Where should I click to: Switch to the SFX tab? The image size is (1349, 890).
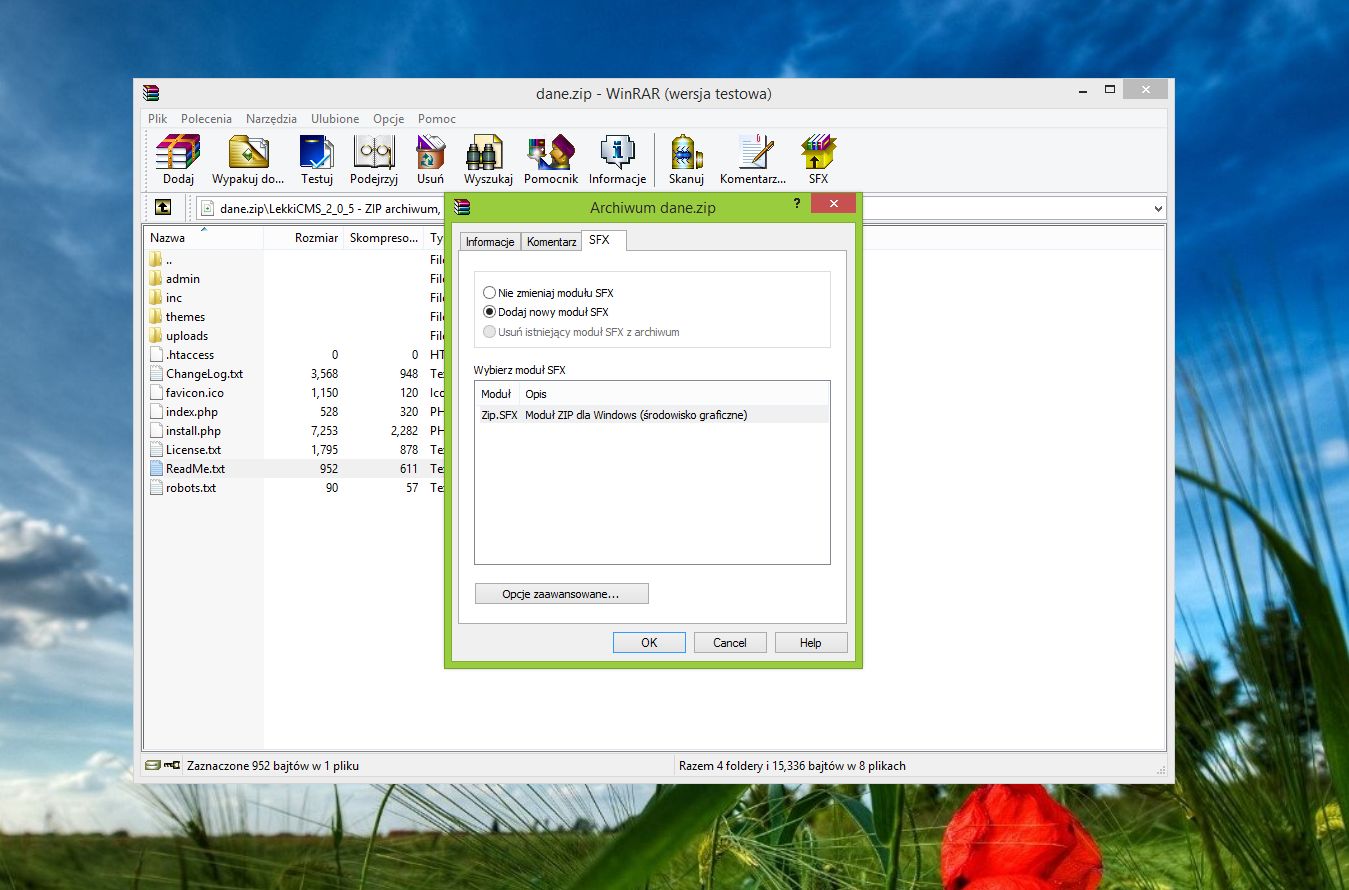[603, 240]
